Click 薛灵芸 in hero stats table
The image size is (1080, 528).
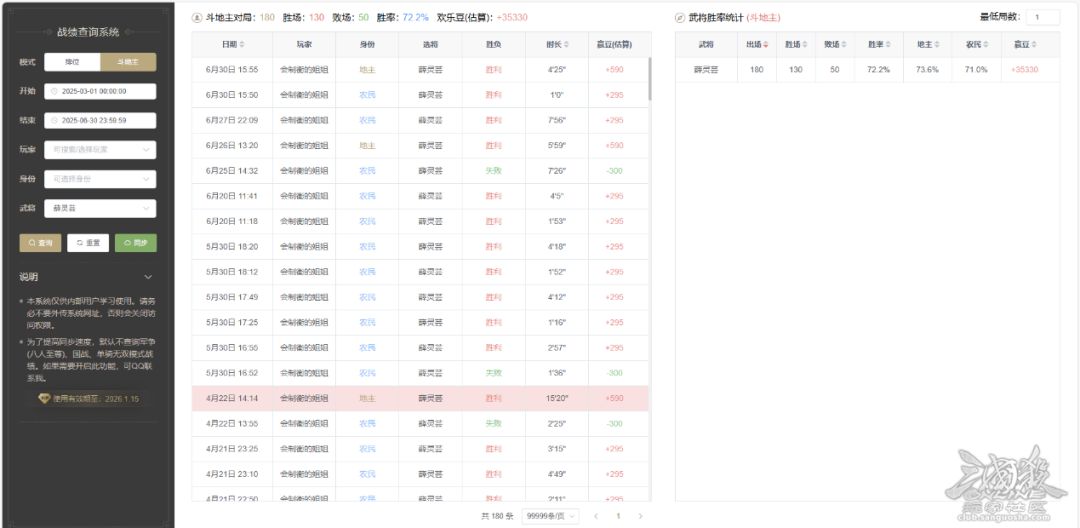pyautogui.click(x=706, y=70)
